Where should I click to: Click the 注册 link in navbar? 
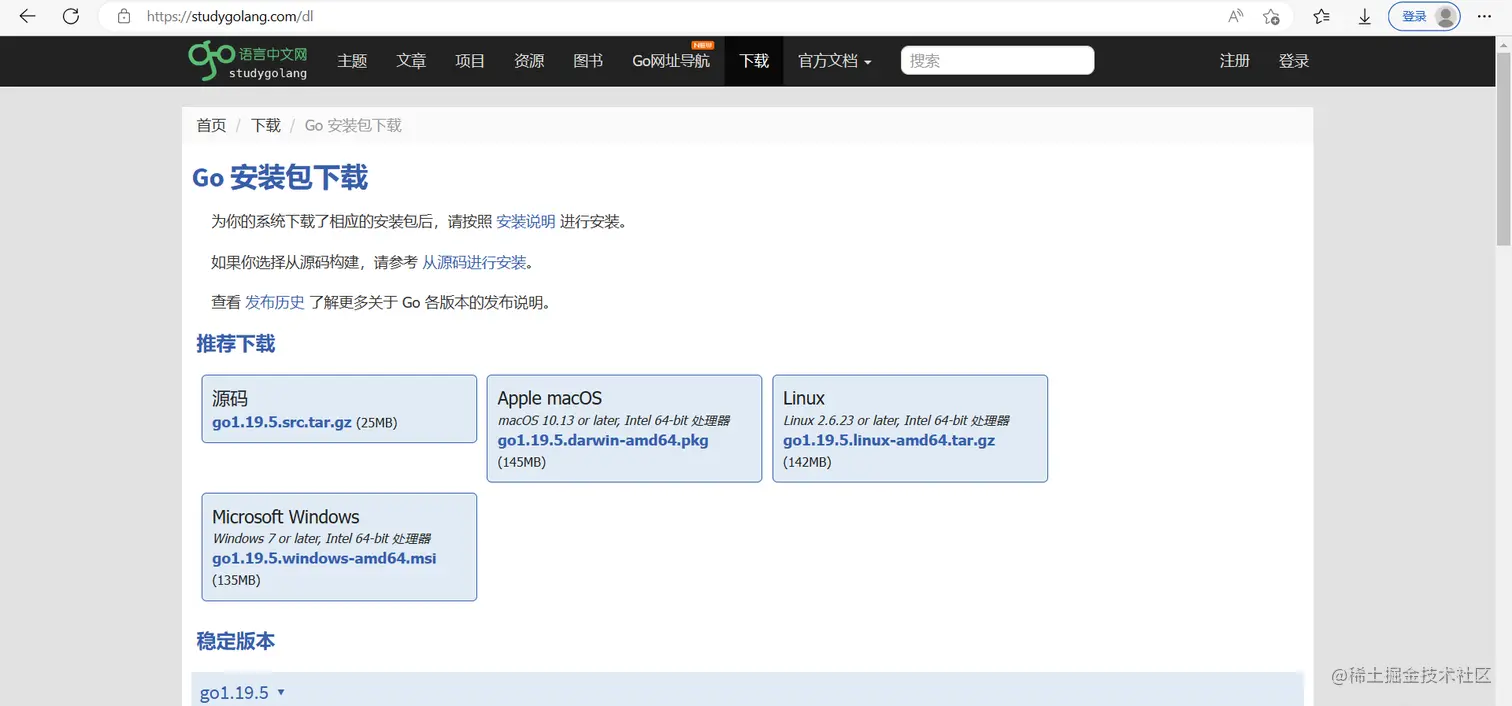(x=1235, y=61)
